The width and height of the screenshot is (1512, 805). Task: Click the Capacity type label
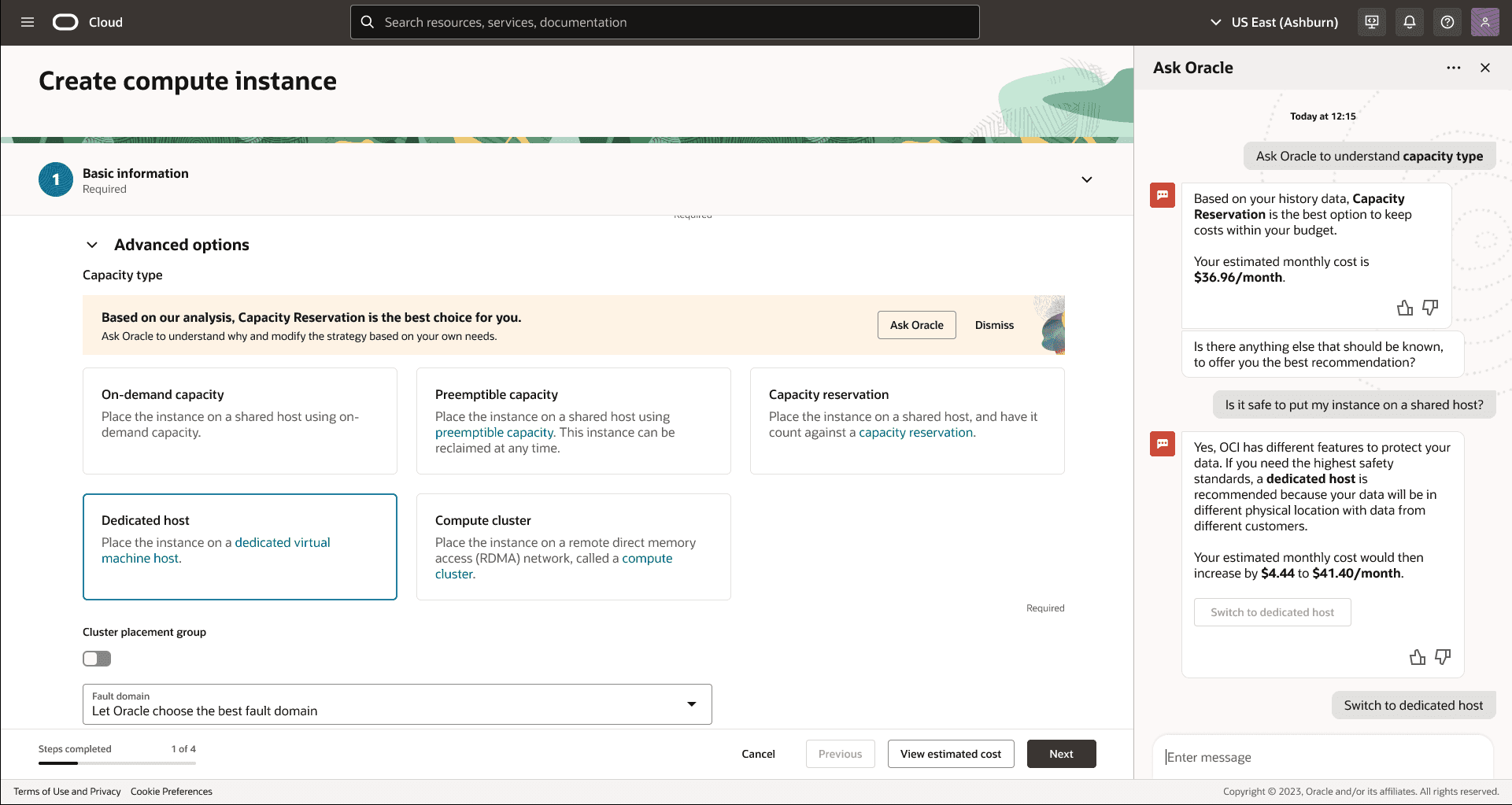pyautogui.click(x=123, y=275)
